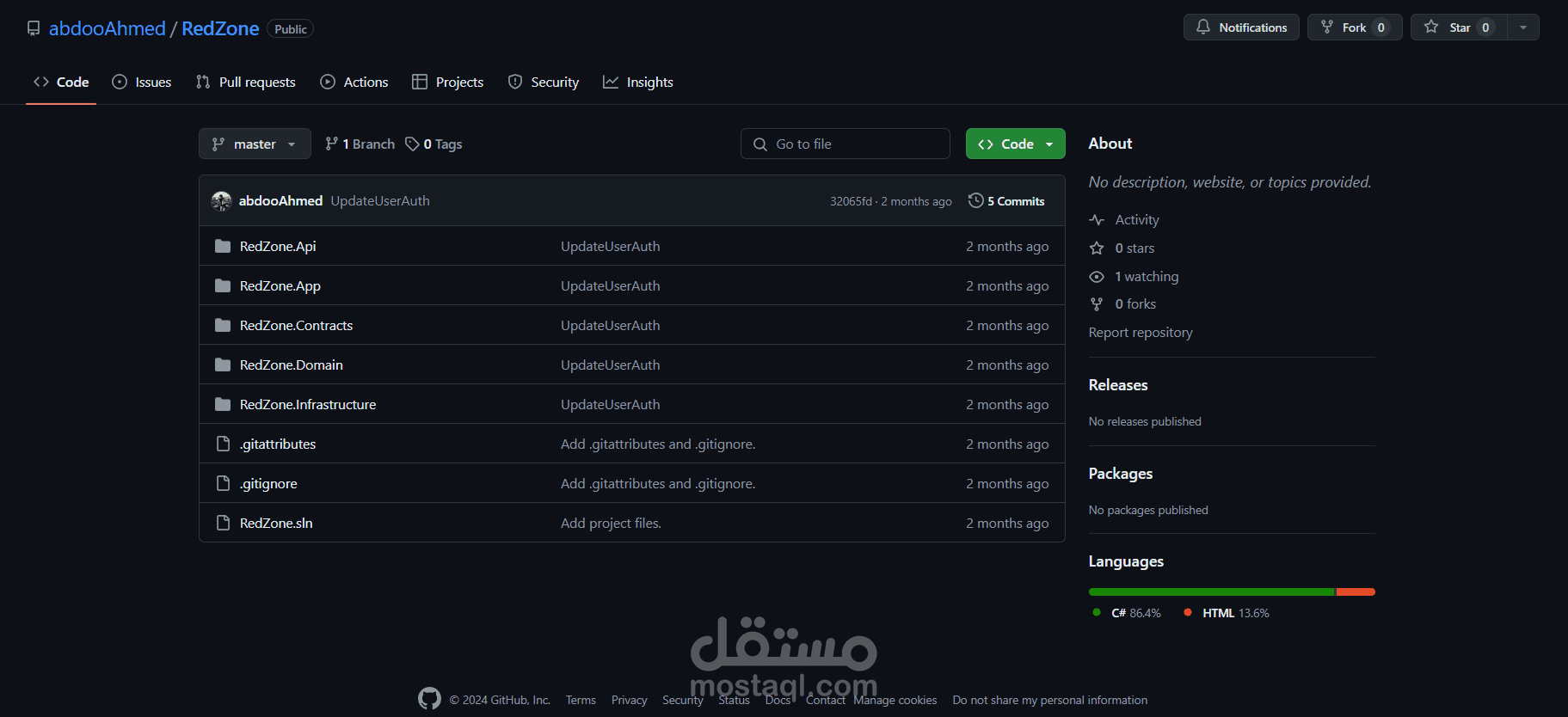Click the abdooAhmed avatar in commit row
This screenshot has height=717, width=1568.
(222, 201)
